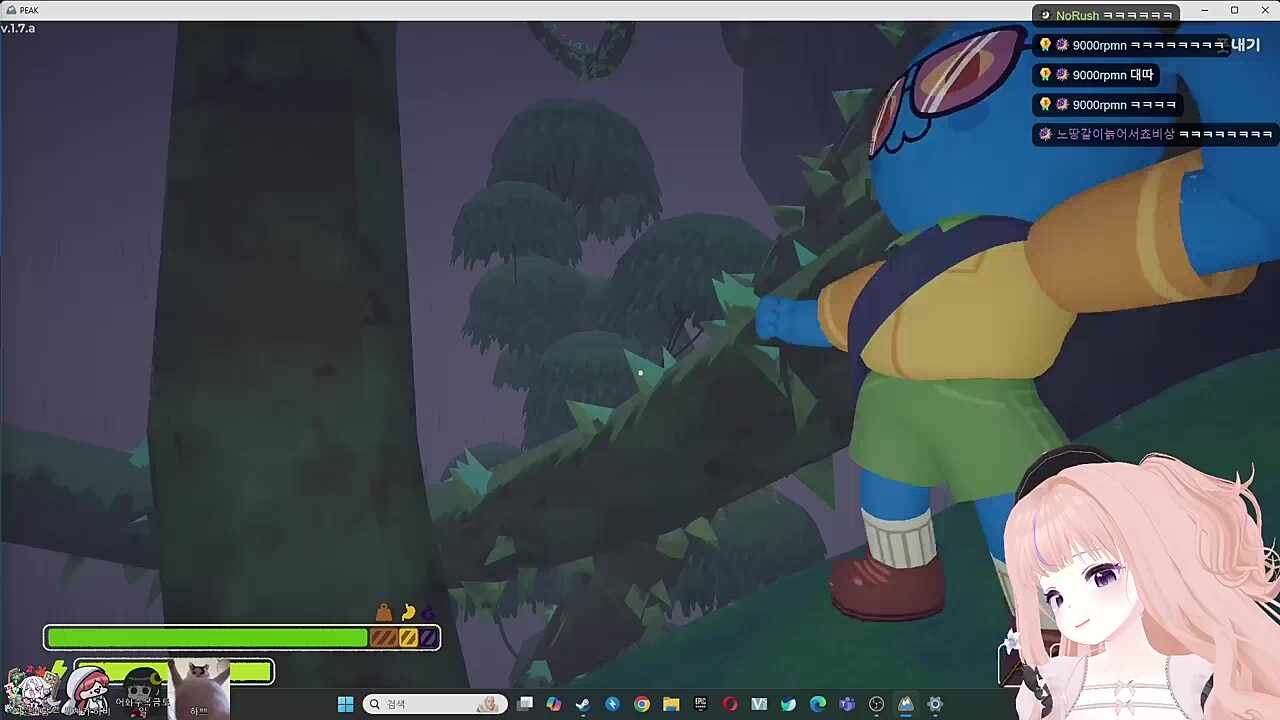Click the NoRush chat message

pos(1106,15)
